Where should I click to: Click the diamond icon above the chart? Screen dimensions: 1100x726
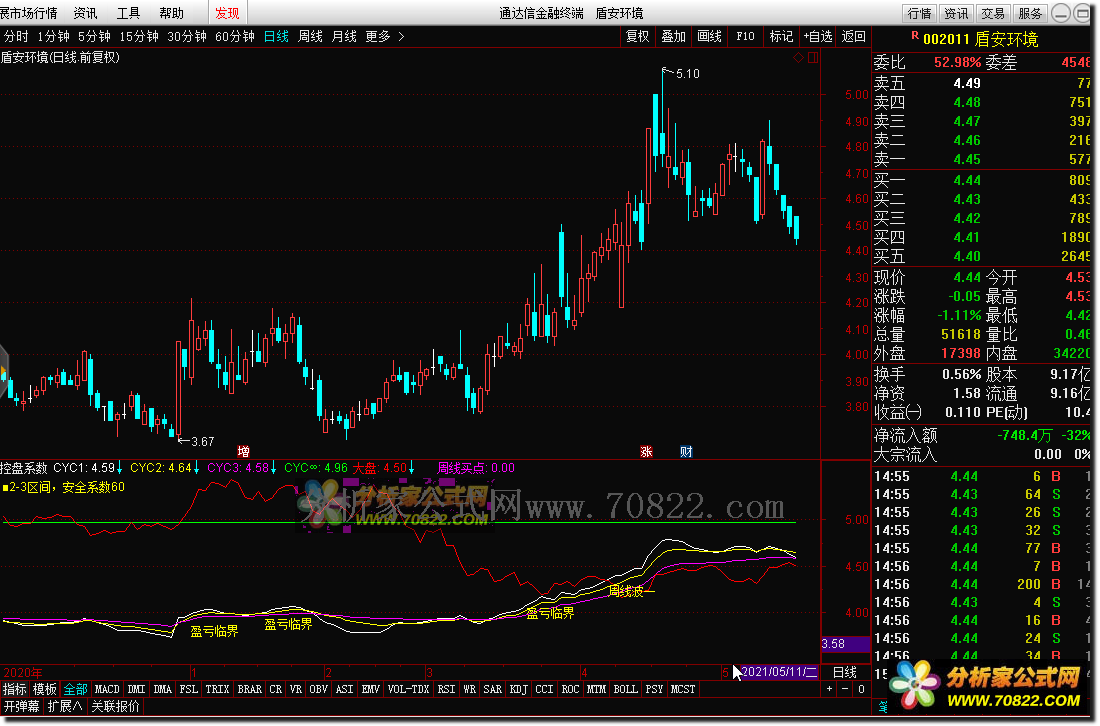(798, 58)
